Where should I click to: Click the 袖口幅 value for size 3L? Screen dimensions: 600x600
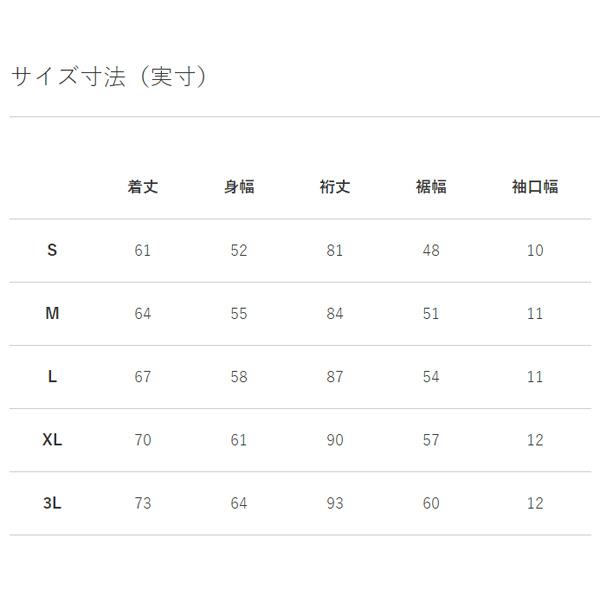535,503
